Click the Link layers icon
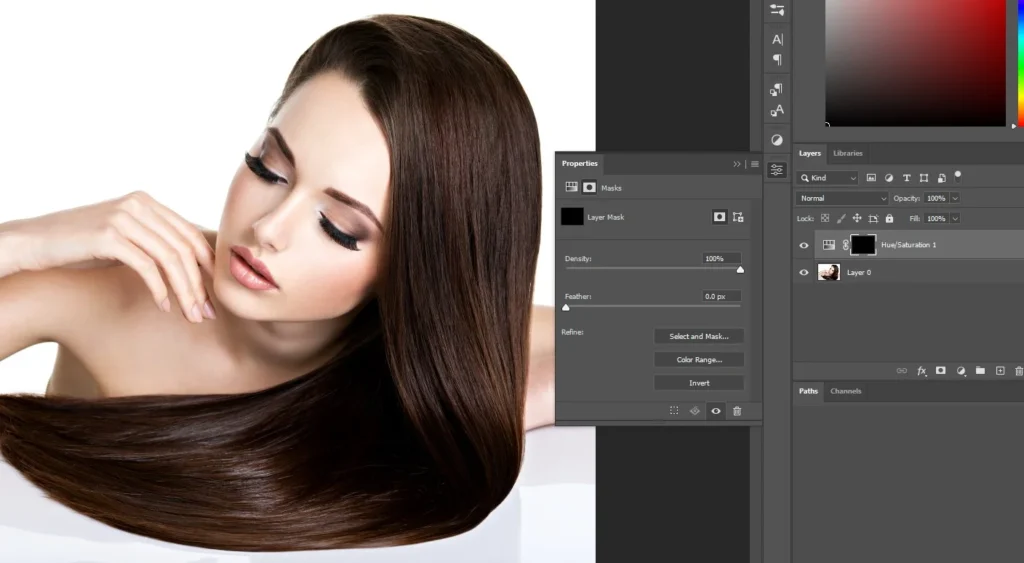Viewport: 1024px width, 563px height. click(x=902, y=370)
